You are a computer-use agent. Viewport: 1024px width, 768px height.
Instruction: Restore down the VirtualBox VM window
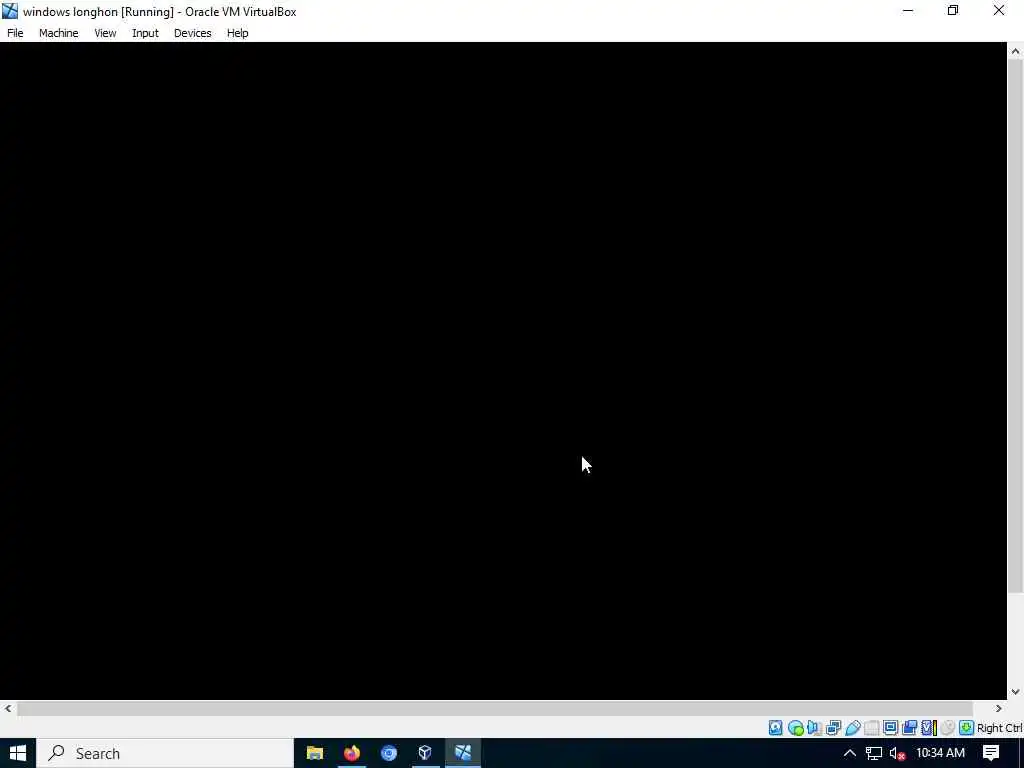[x=953, y=11]
